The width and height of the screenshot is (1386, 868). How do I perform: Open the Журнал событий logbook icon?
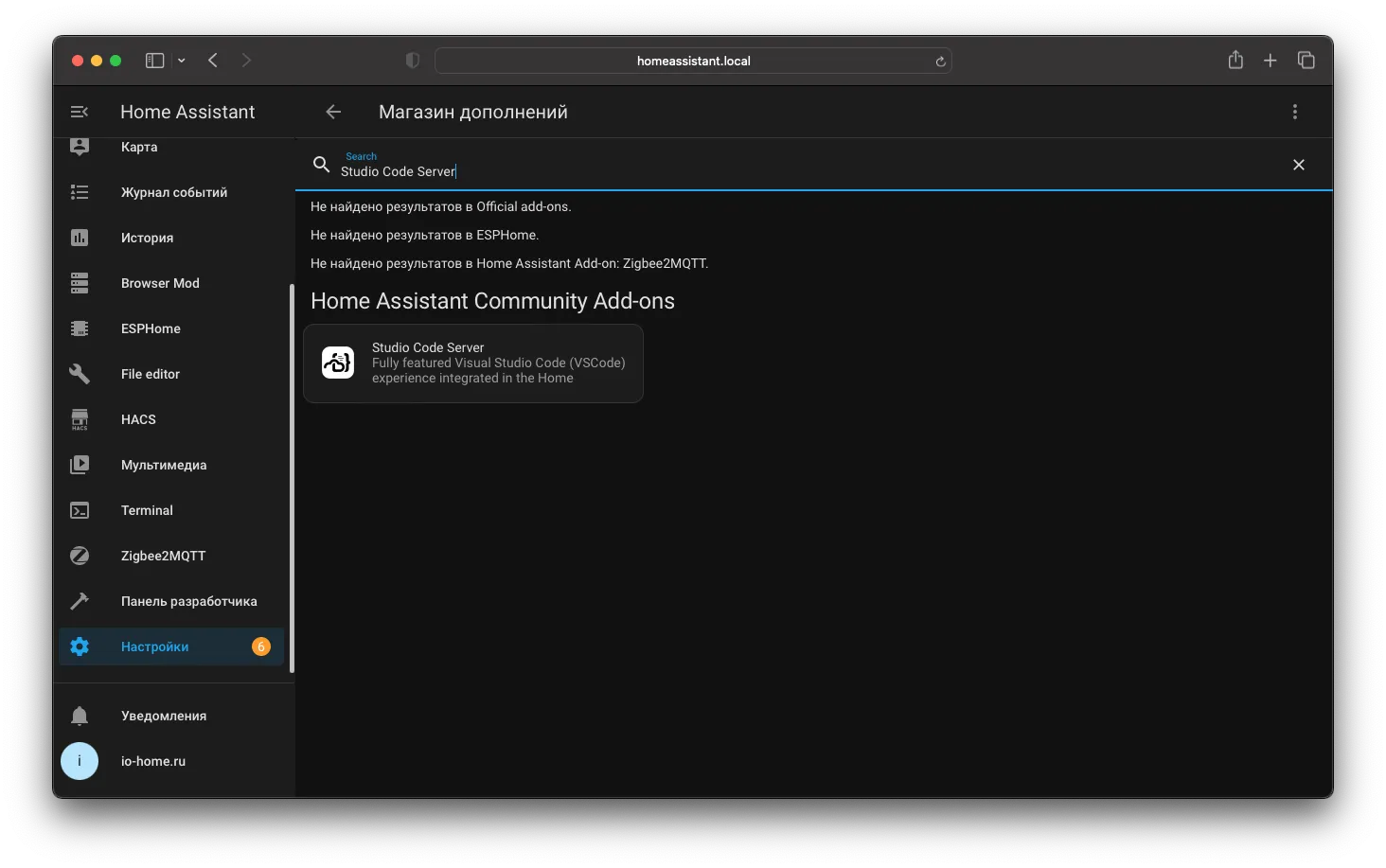(x=80, y=192)
